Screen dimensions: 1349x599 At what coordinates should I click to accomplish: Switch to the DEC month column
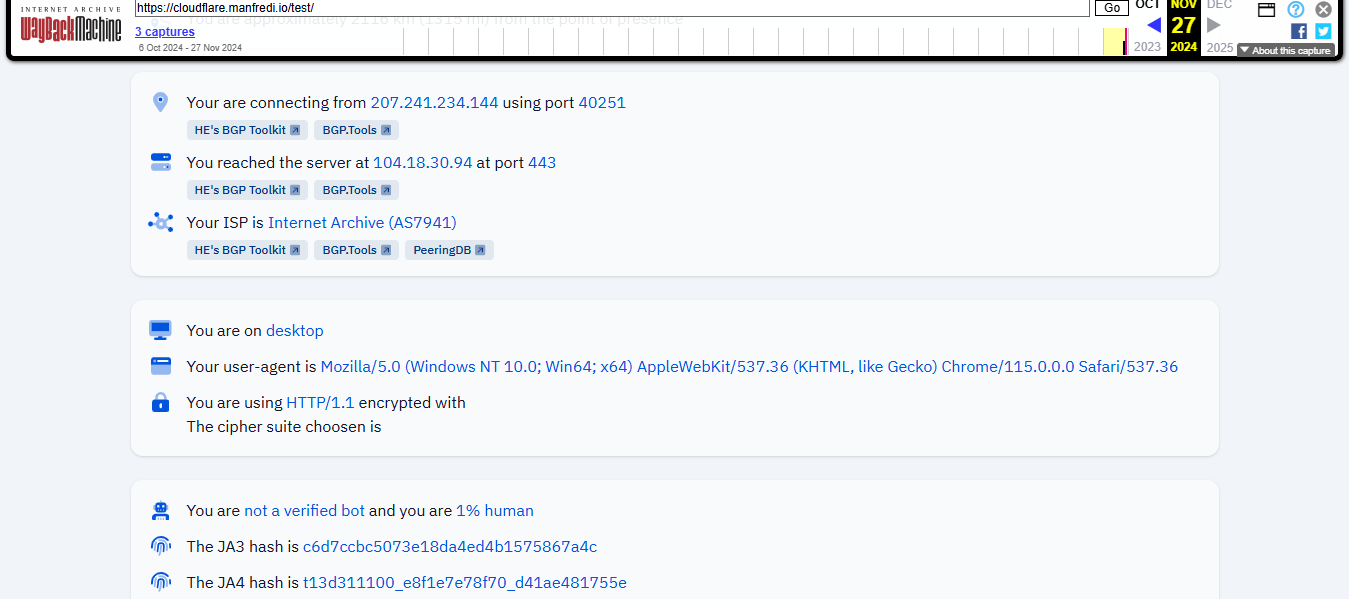[1218, 5]
